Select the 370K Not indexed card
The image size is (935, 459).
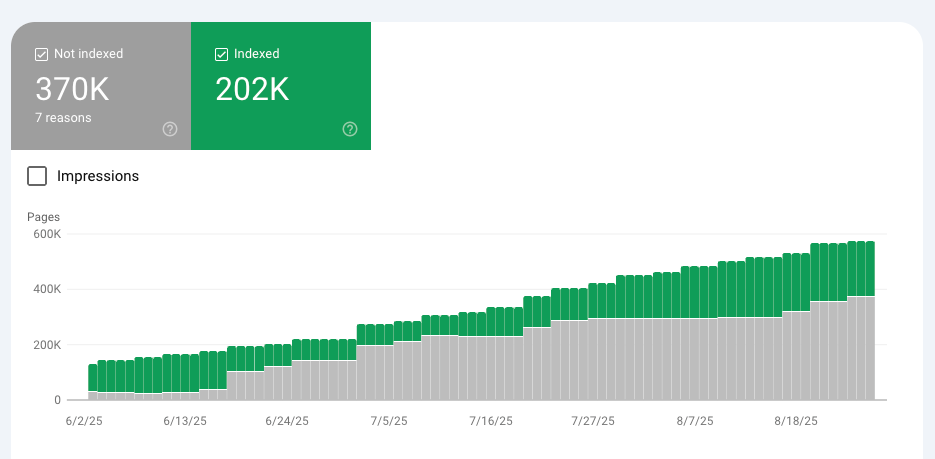(101, 86)
